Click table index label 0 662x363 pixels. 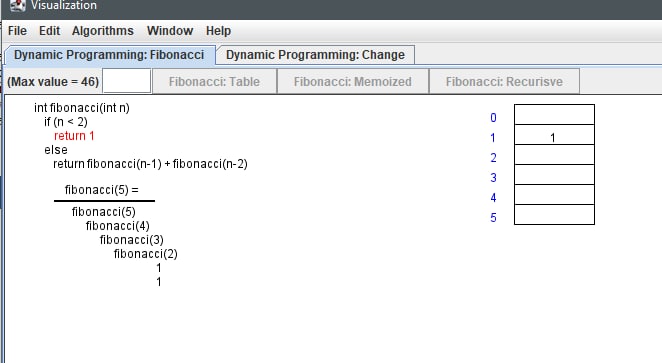[493, 118]
